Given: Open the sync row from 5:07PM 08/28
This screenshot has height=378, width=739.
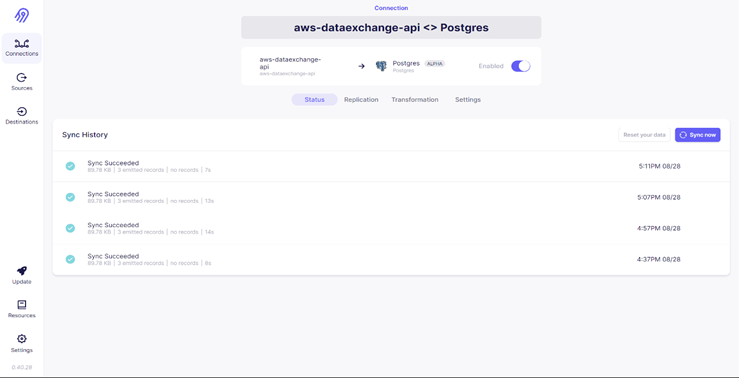Looking at the screenshot, I should 391,197.
